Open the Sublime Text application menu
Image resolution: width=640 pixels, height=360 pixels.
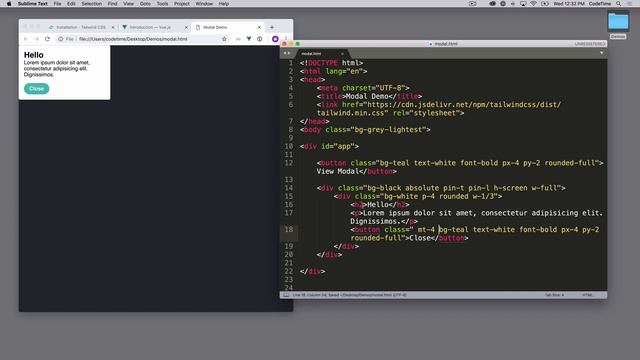point(33,4)
